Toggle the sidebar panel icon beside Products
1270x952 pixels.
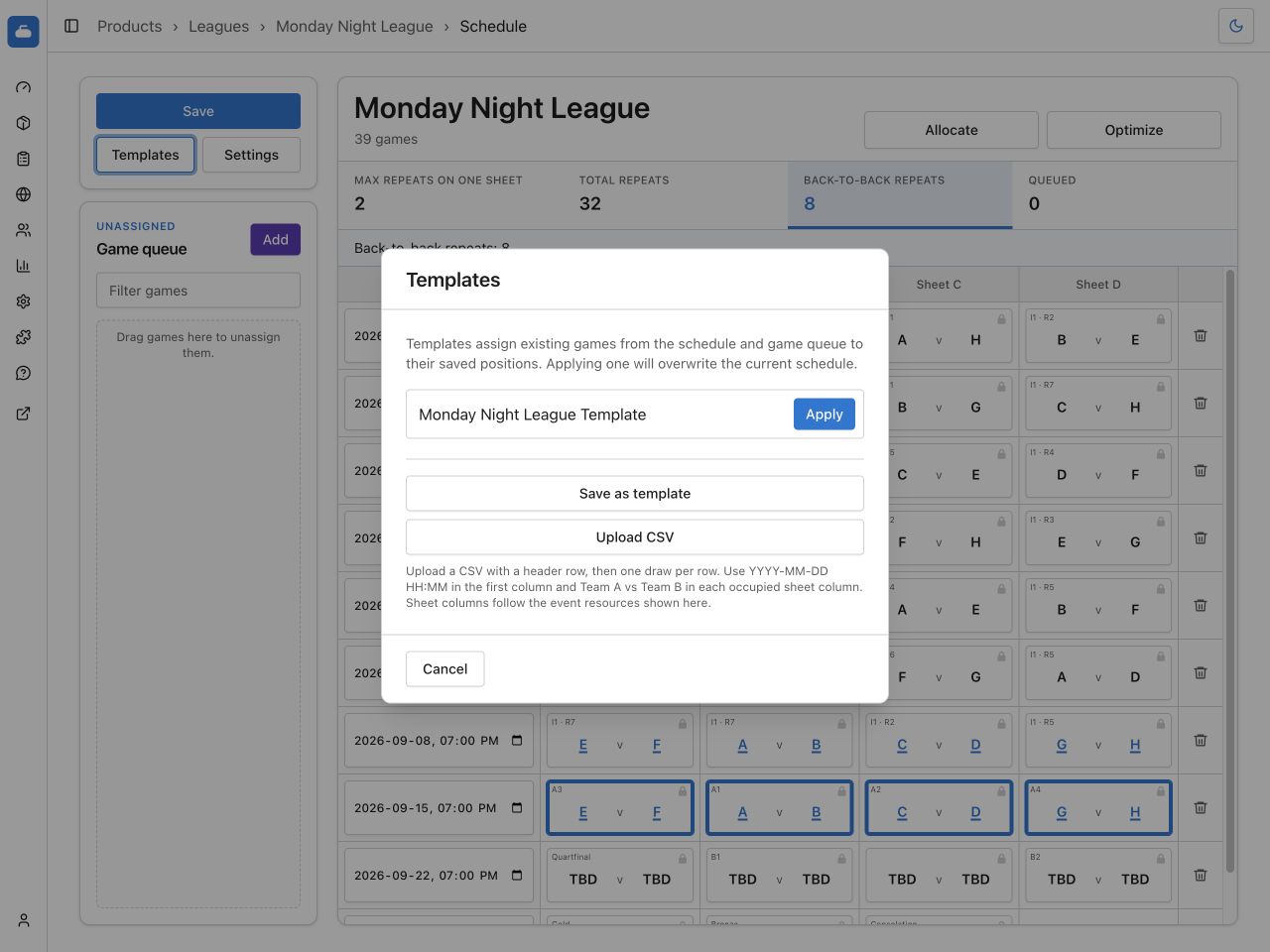[x=71, y=26]
